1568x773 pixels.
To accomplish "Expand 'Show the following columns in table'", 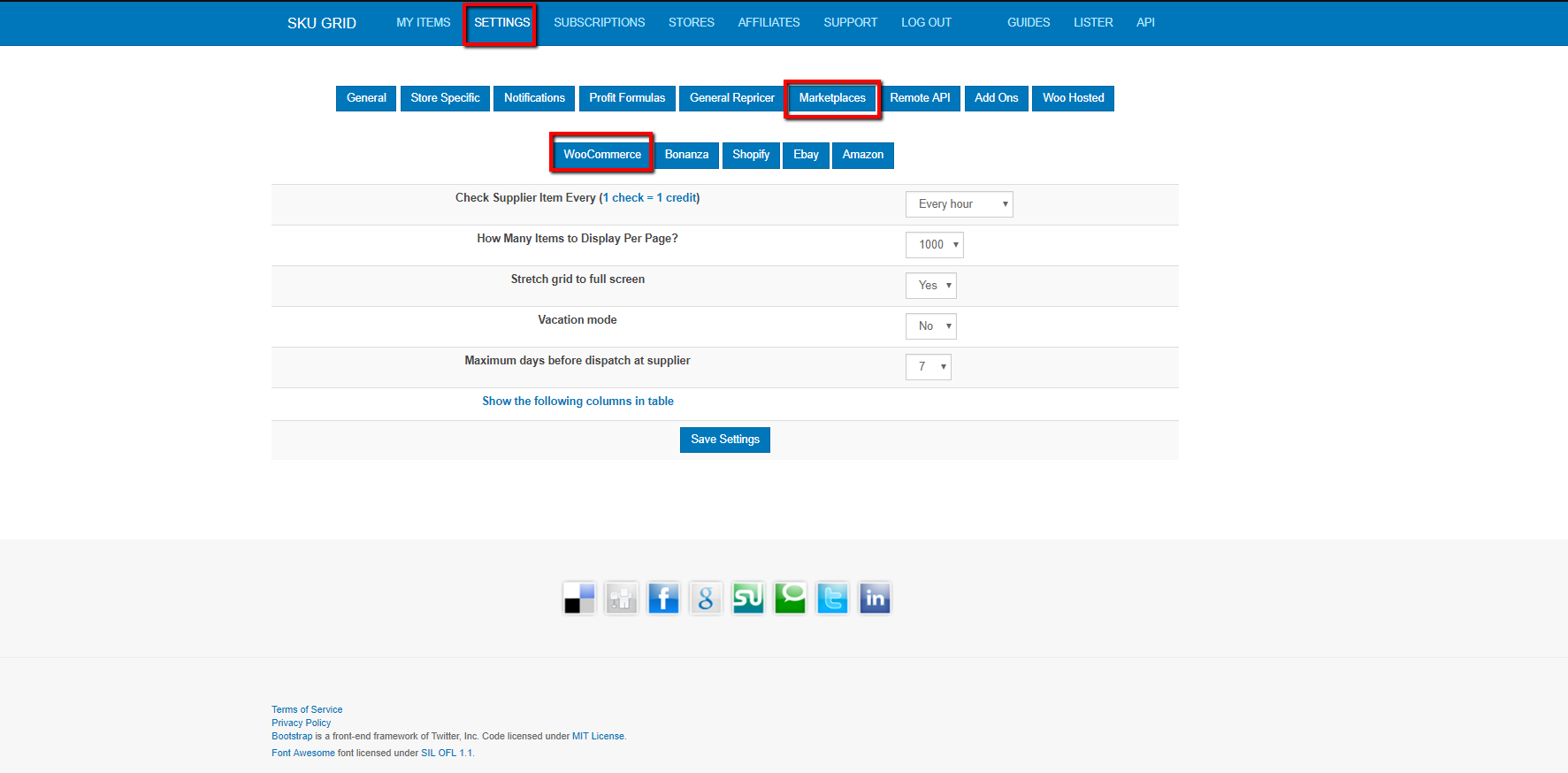I will 577,402.
